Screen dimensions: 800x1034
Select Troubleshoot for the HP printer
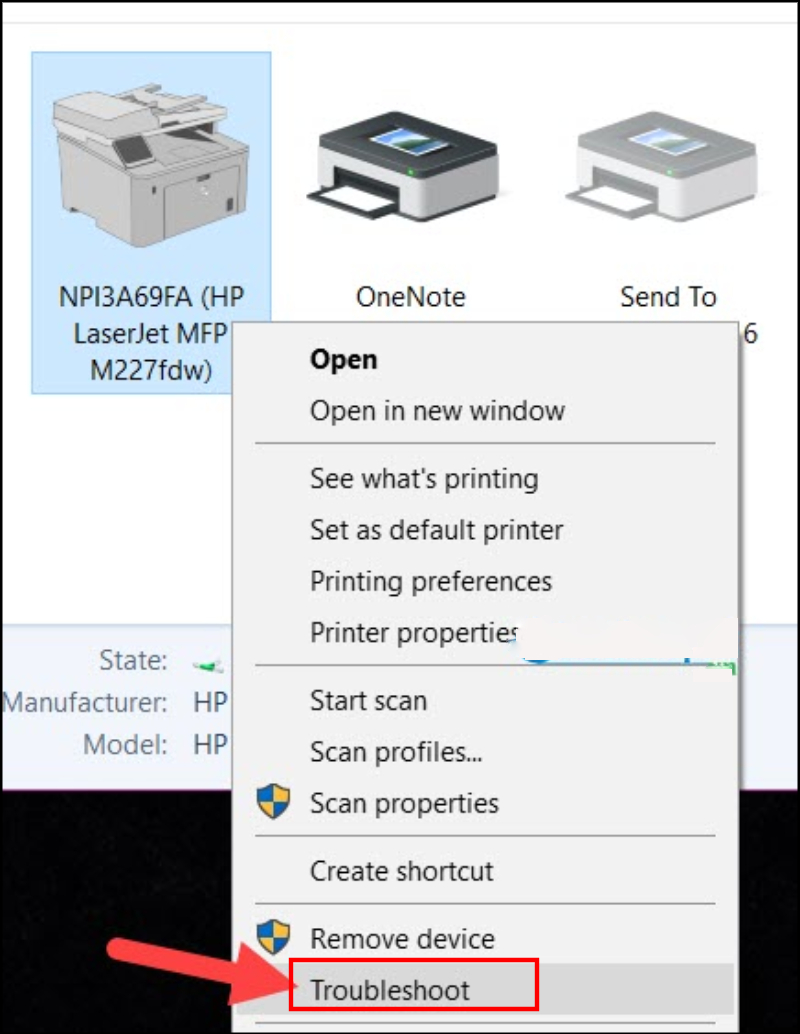[x=391, y=988]
